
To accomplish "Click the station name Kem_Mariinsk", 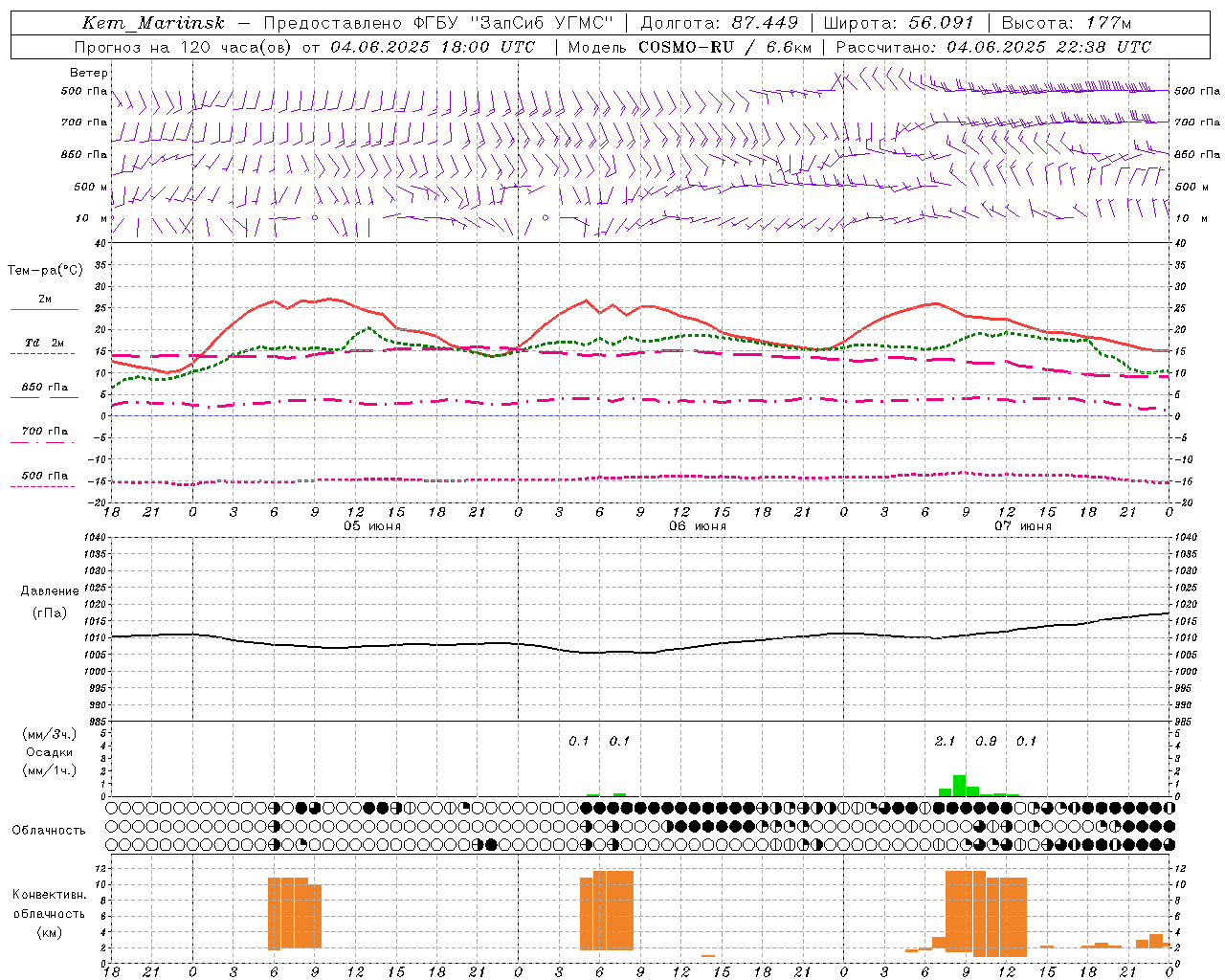I will point(153,23).
